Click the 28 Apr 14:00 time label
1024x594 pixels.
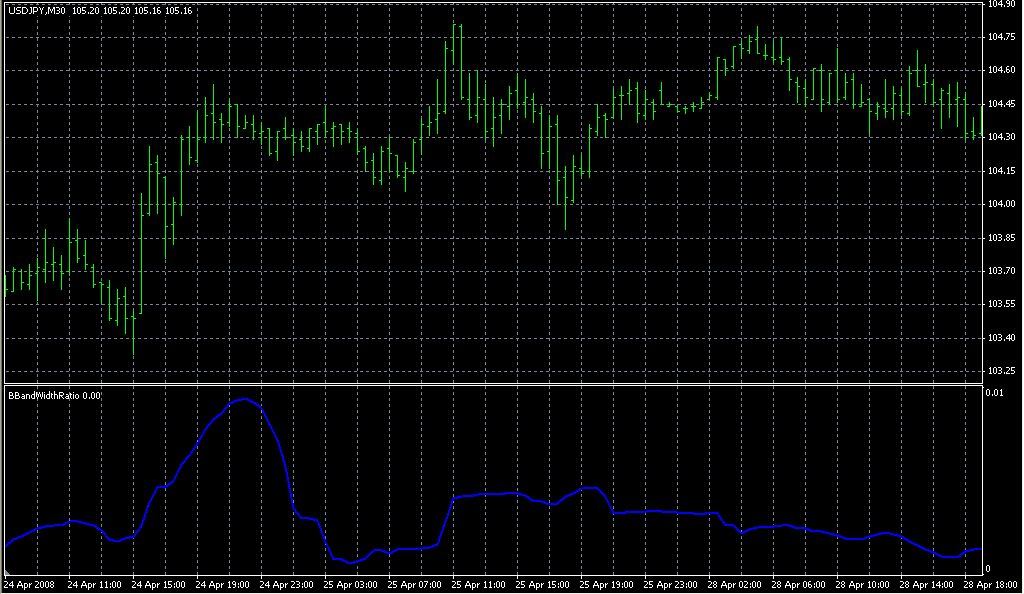click(926, 585)
